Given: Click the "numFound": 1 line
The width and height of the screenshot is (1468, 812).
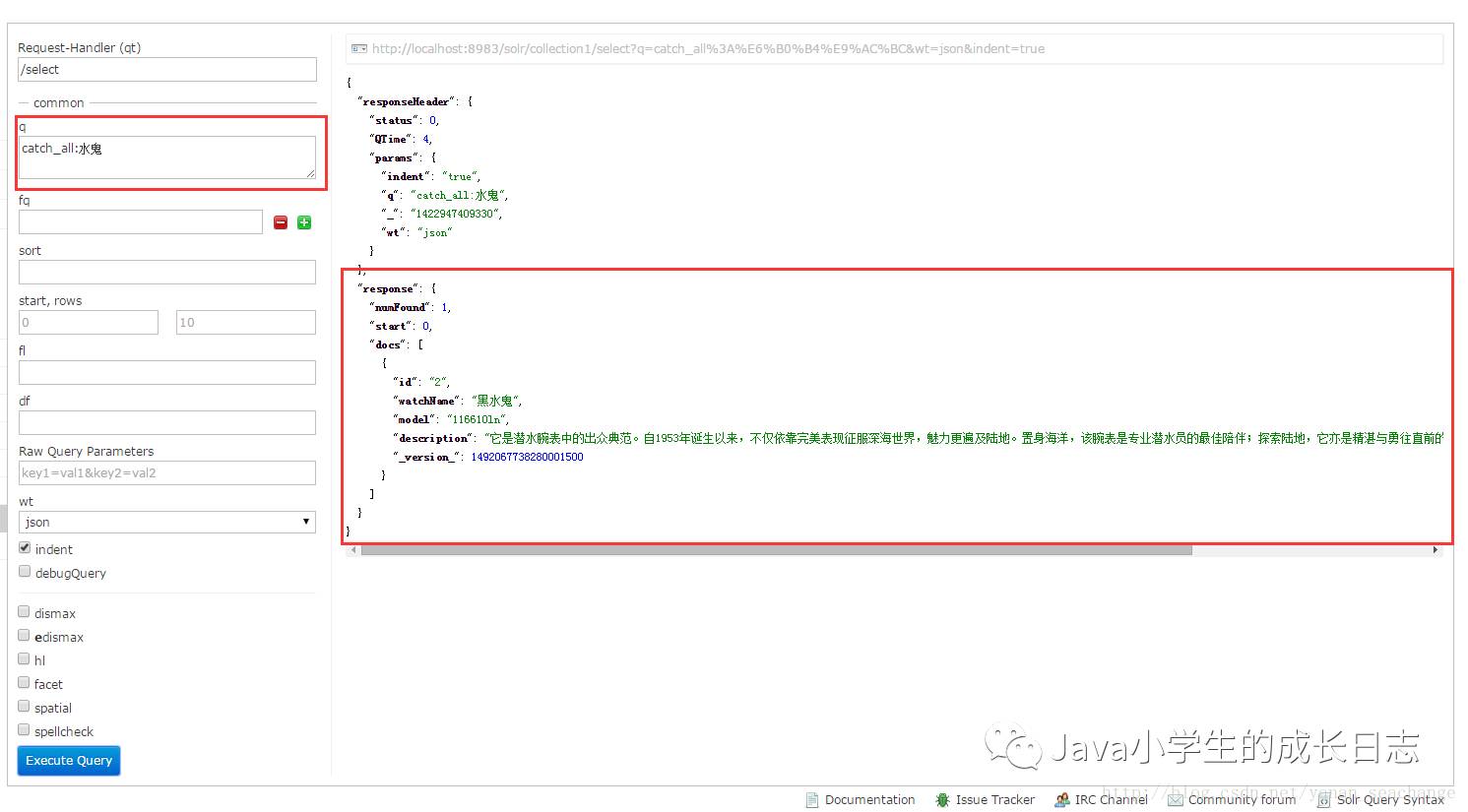Looking at the screenshot, I should [x=410, y=307].
